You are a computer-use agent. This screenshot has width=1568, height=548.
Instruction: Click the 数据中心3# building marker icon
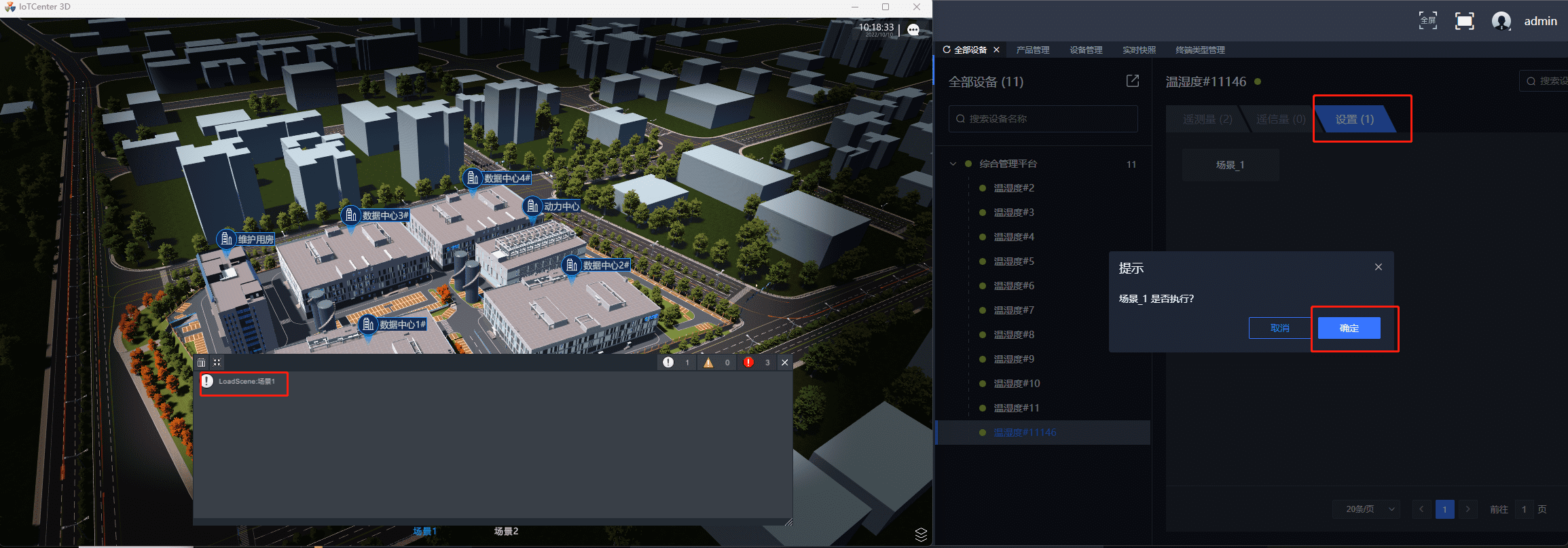350,215
